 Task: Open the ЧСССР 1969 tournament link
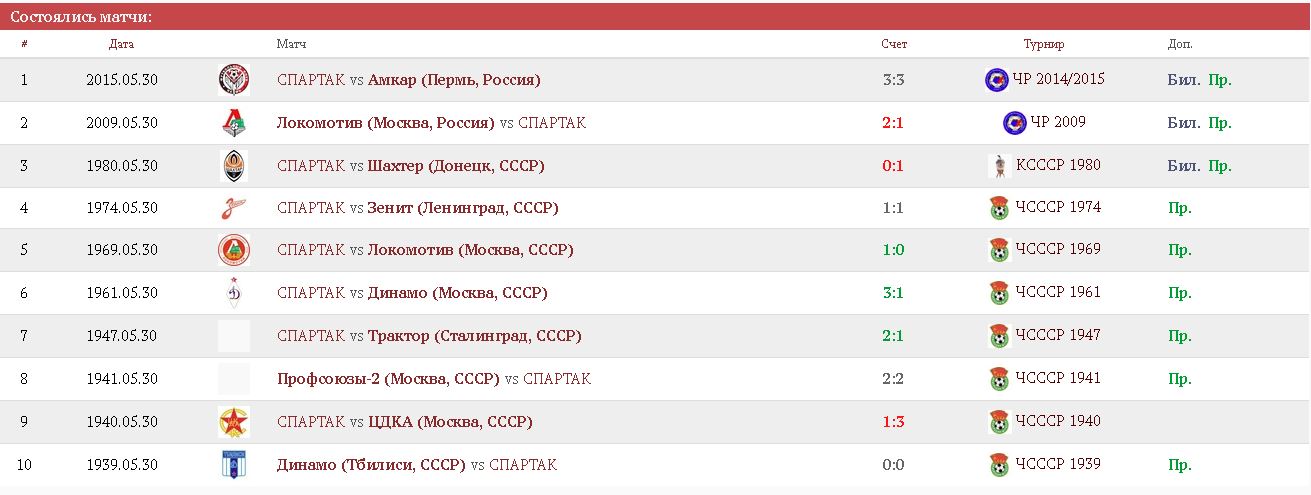point(1058,249)
